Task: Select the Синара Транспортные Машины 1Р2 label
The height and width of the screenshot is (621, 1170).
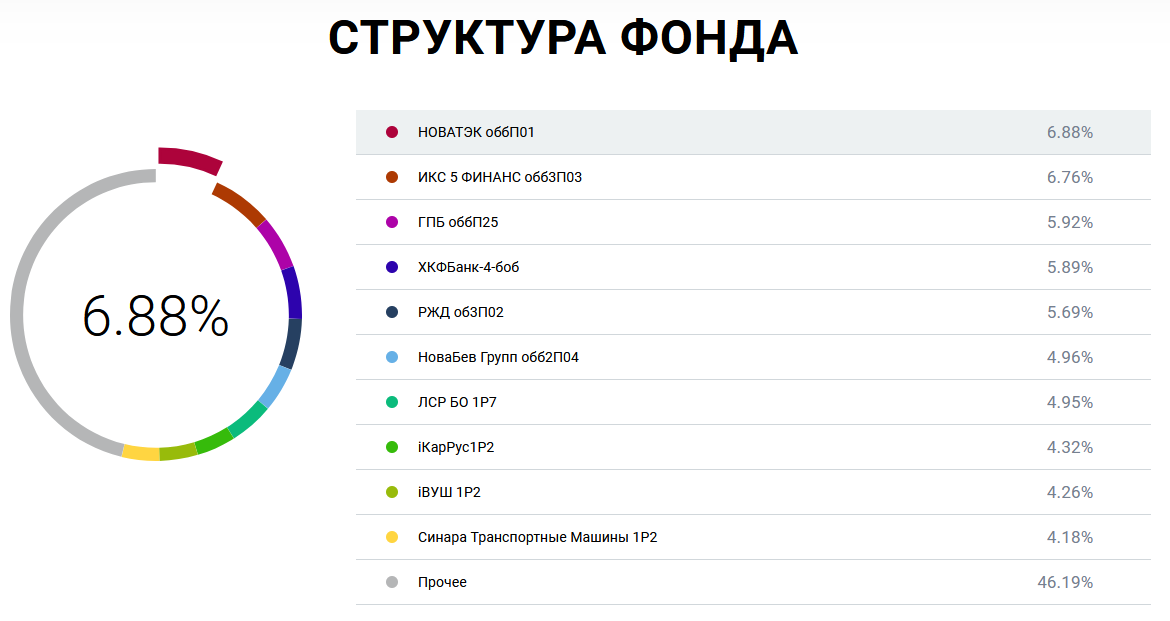Action: (x=537, y=537)
